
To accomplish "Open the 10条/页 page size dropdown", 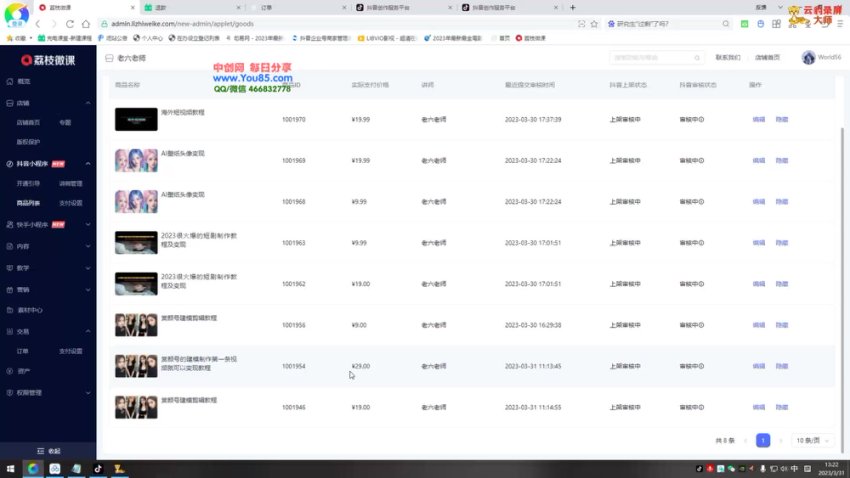I will pos(813,441).
